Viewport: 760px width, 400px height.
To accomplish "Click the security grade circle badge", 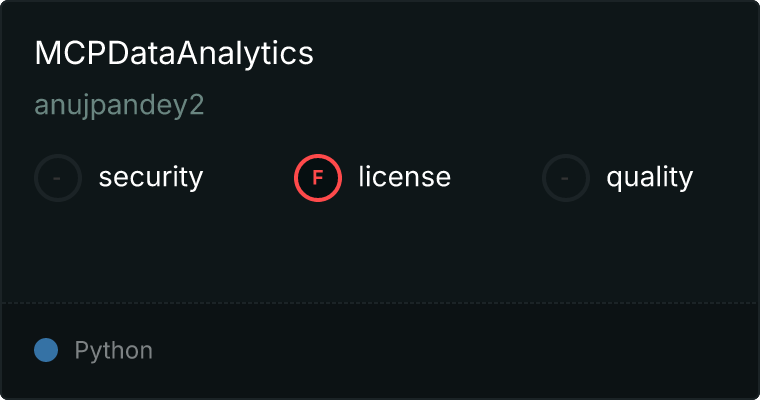I will 58,178.
